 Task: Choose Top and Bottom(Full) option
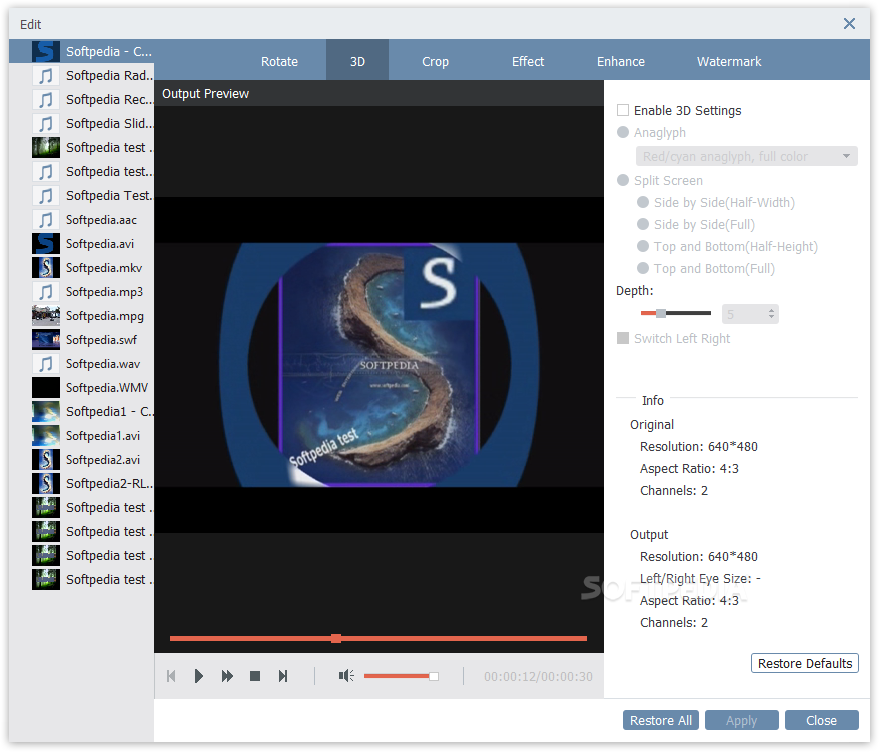coord(643,268)
